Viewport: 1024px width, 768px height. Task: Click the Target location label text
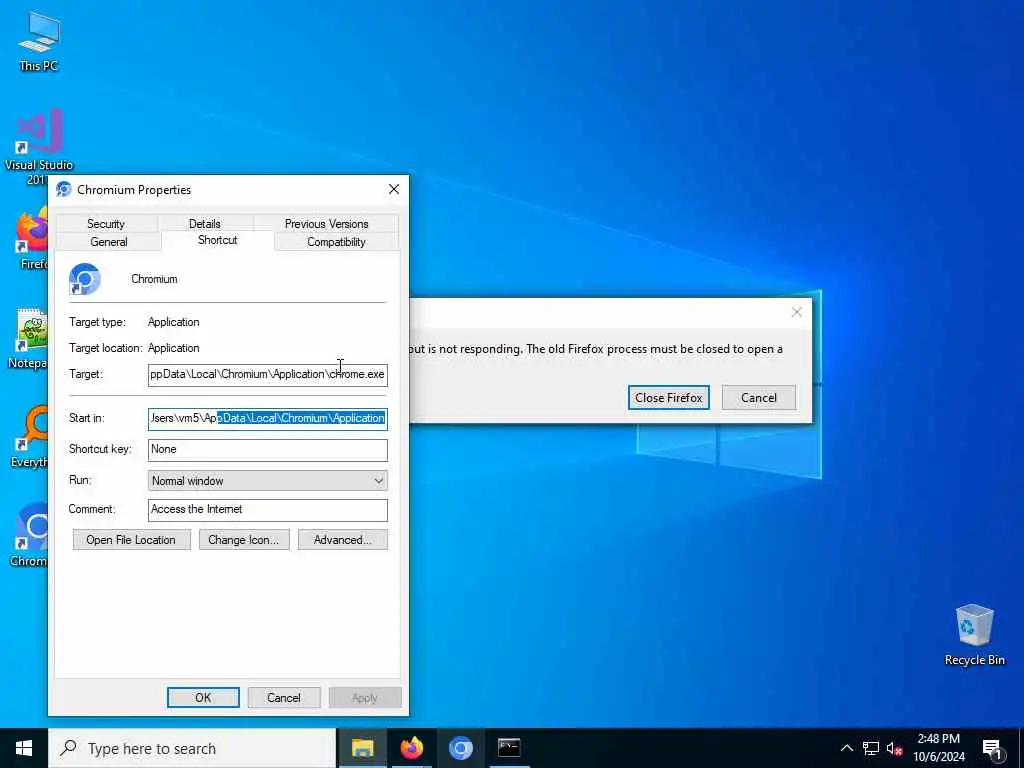click(106, 348)
